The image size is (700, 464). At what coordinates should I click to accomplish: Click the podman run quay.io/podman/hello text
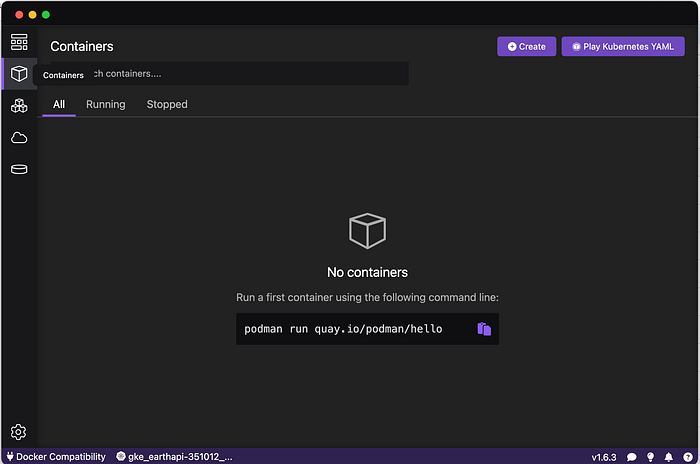[343, 329]
